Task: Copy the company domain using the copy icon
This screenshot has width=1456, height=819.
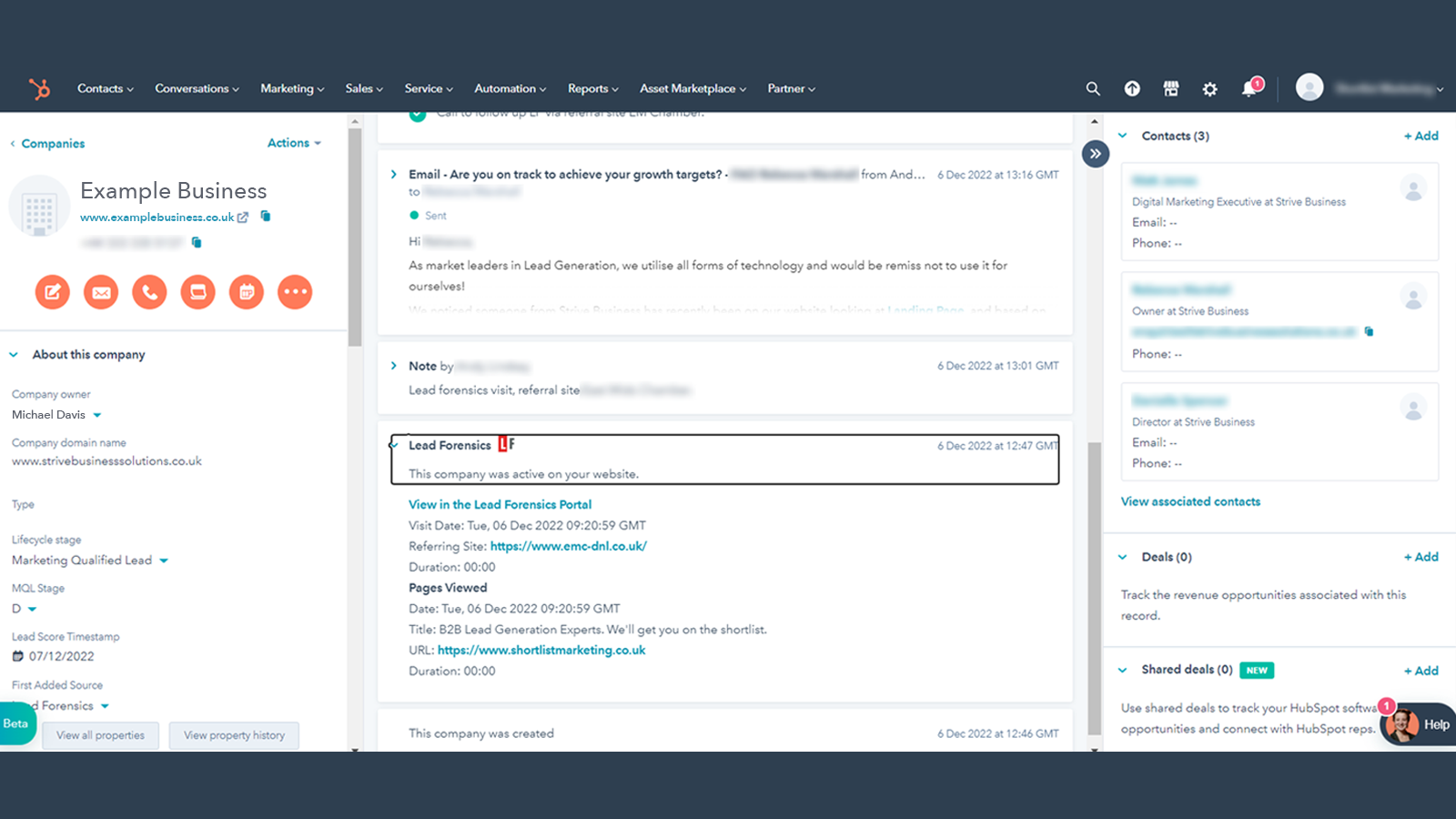Action: (x=265, y=217)
